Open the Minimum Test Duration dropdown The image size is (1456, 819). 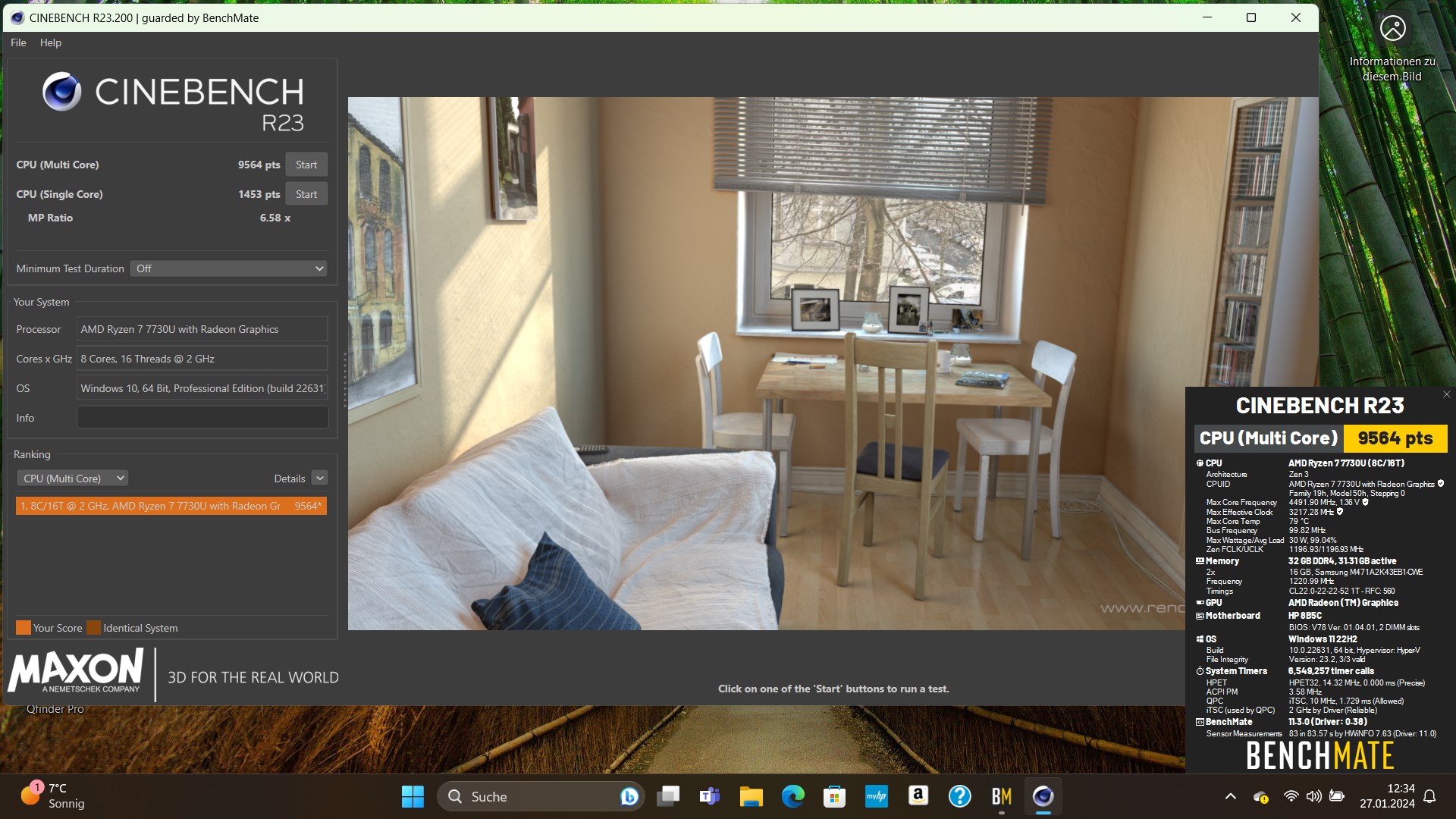point(228,268)
